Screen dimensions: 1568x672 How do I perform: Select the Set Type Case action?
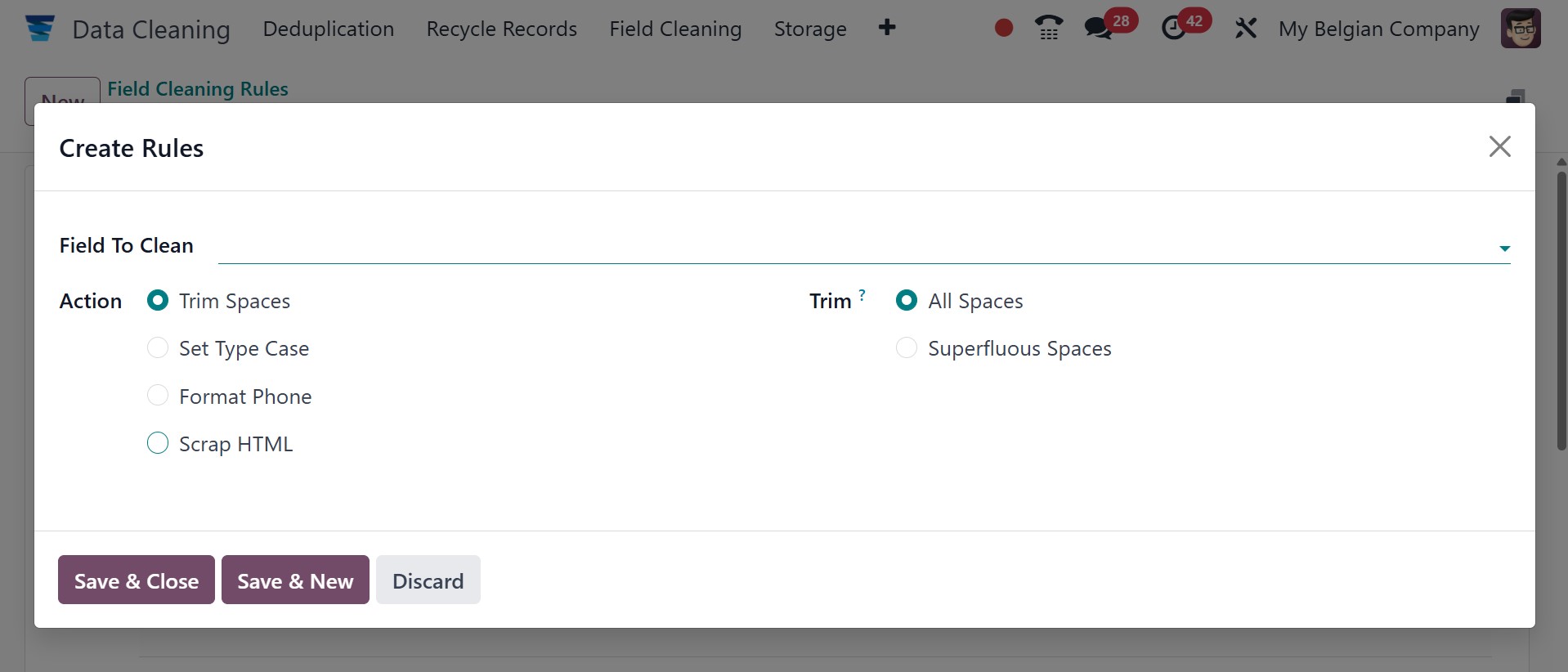[x=158, y=348]
